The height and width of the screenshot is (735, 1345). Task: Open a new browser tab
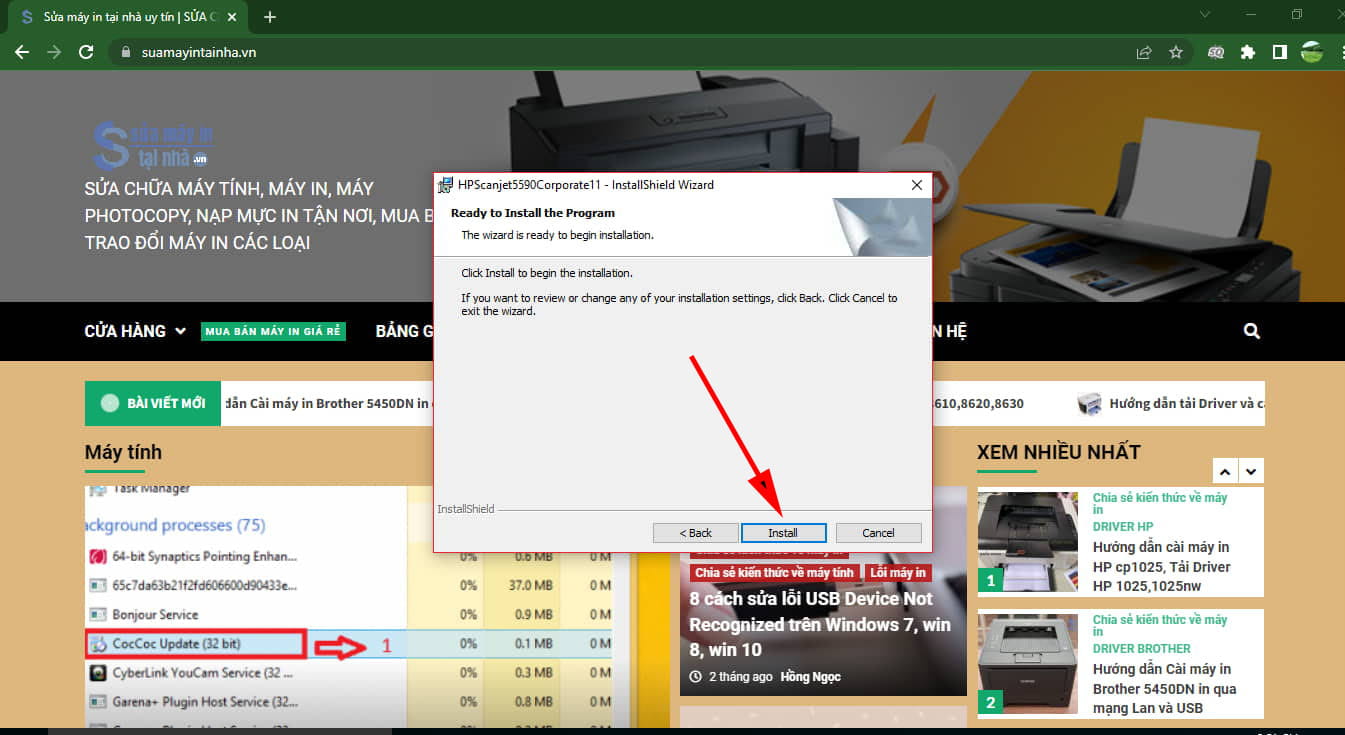click(x=269, y=16)
